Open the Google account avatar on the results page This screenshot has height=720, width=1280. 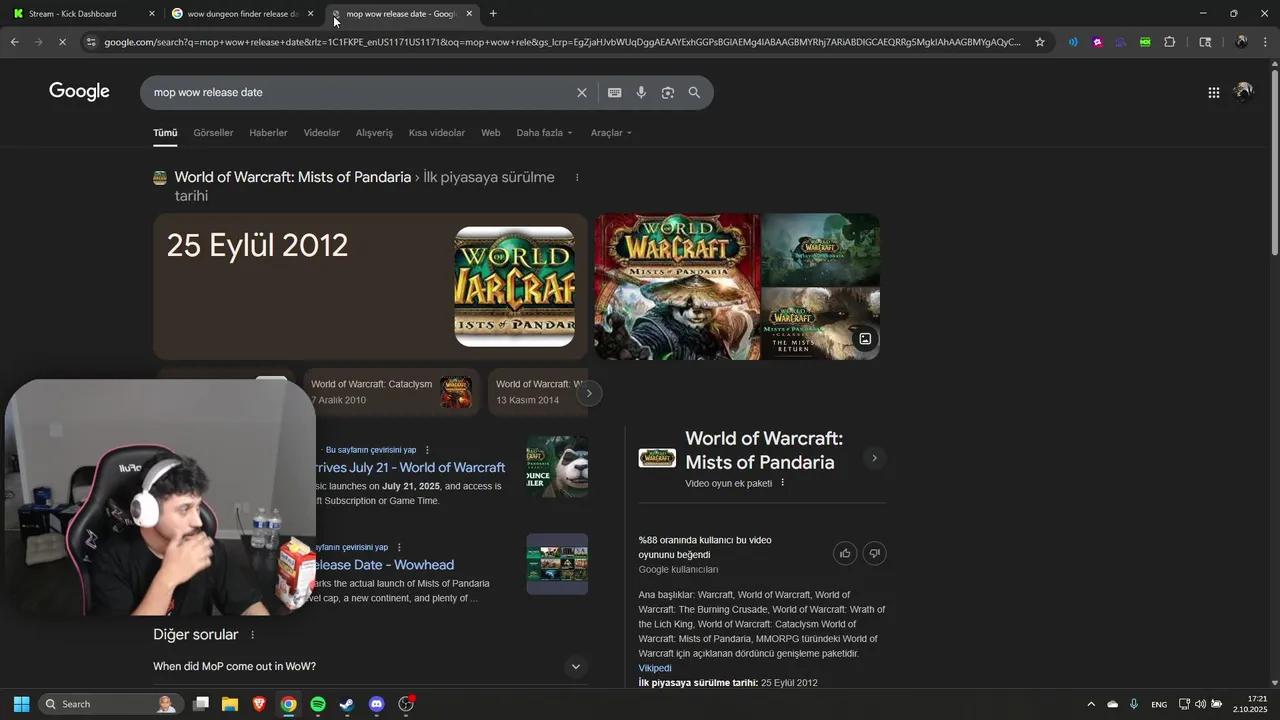pyautogui.click(x=1243, y=92)
